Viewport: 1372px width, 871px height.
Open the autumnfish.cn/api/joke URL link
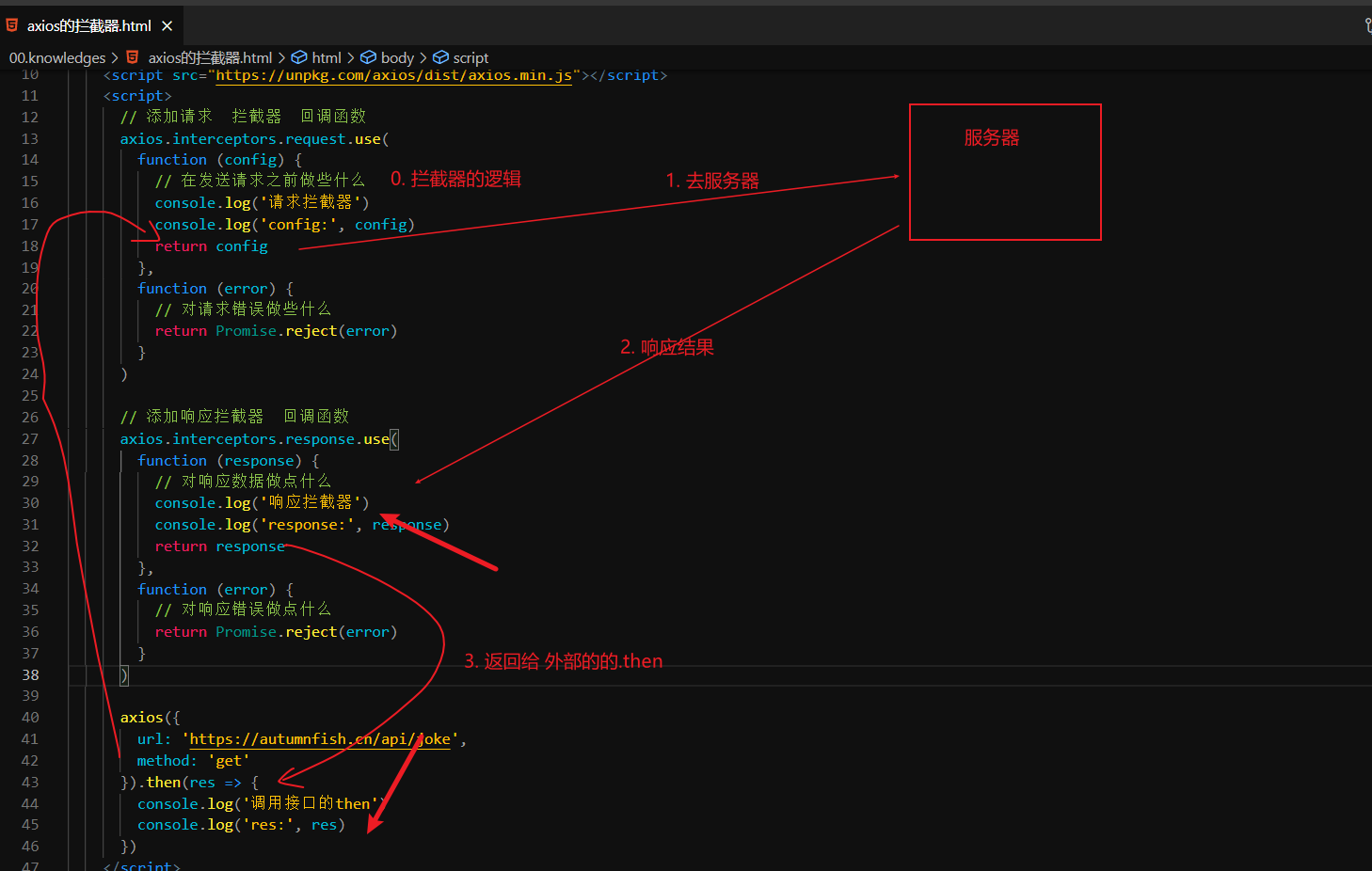point(320,739)
